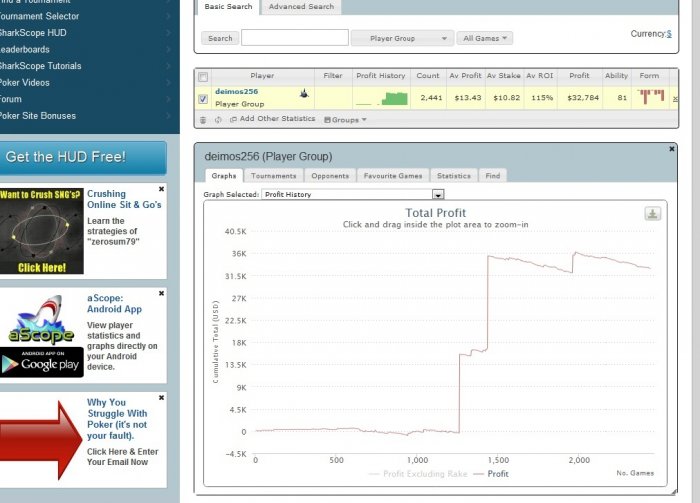Click the Get the HUD Free button
Image resolution: width=700 pixels, height=503 pixels.
[x=83, y=158]
